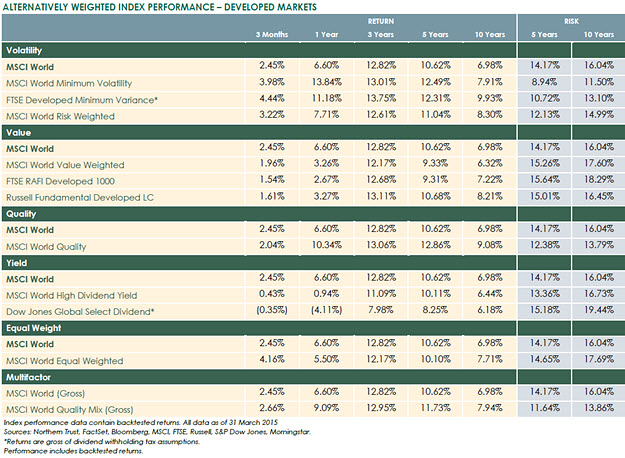Image resolution: width=625 pixels, height=458 pixels.
Task: Click the 4.44% three-month value
Action: click(x=272, y=98)
